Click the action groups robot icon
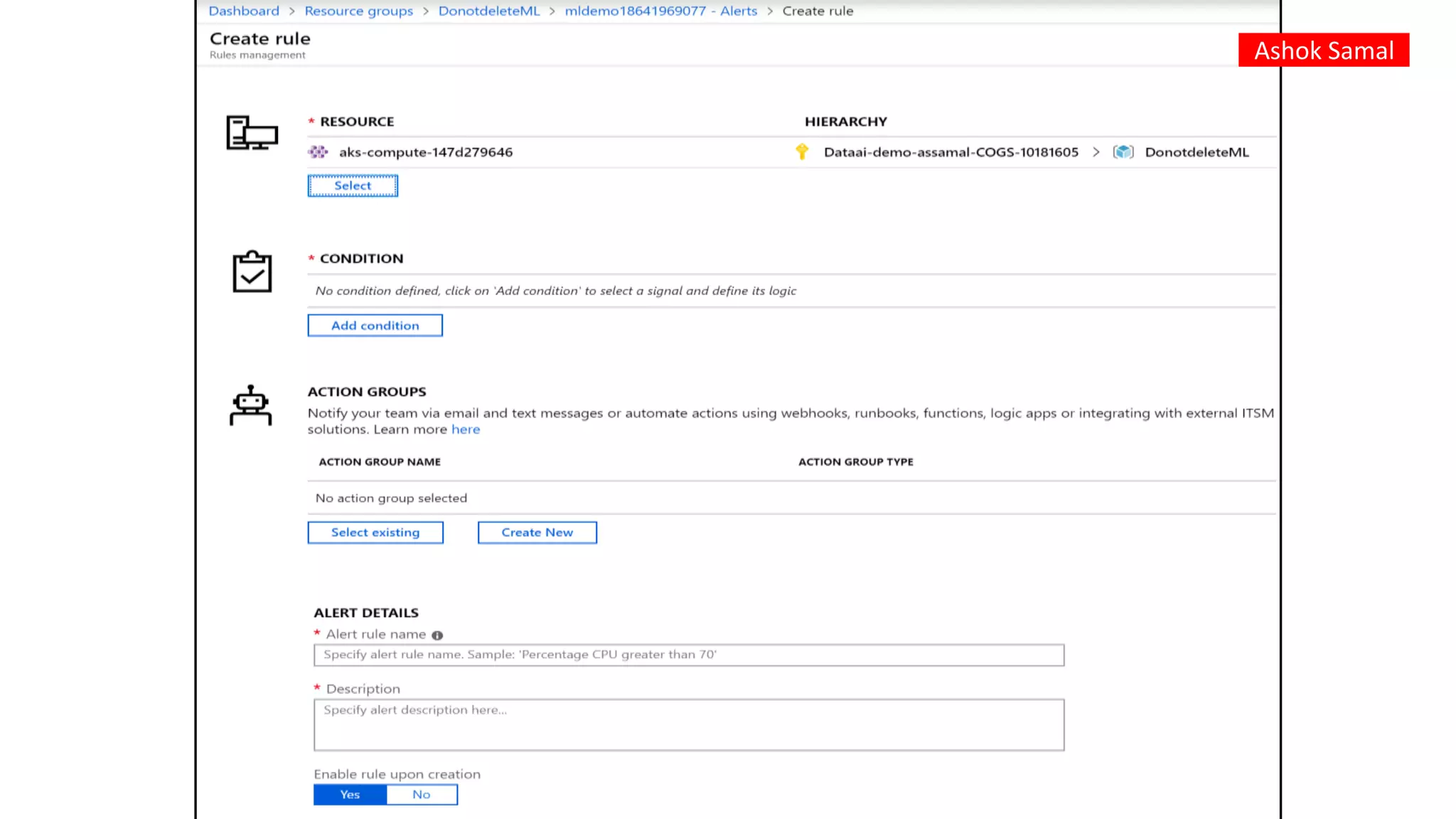 pos(251,406)
